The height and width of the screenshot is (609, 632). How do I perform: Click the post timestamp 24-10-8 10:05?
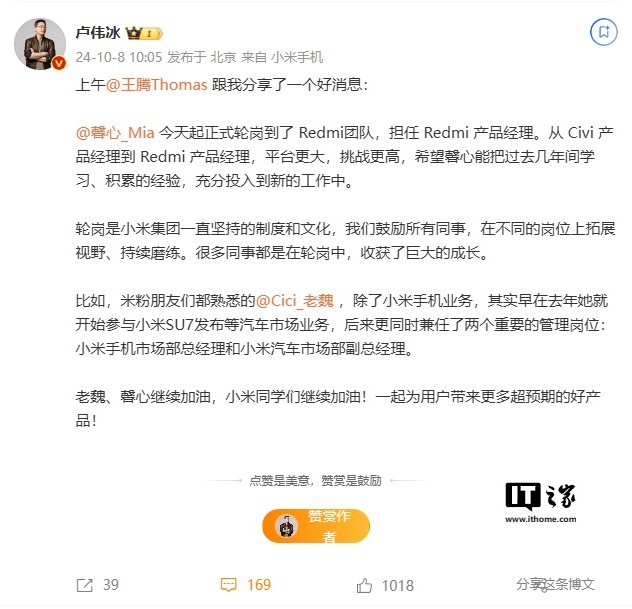[x=118, y=57]
